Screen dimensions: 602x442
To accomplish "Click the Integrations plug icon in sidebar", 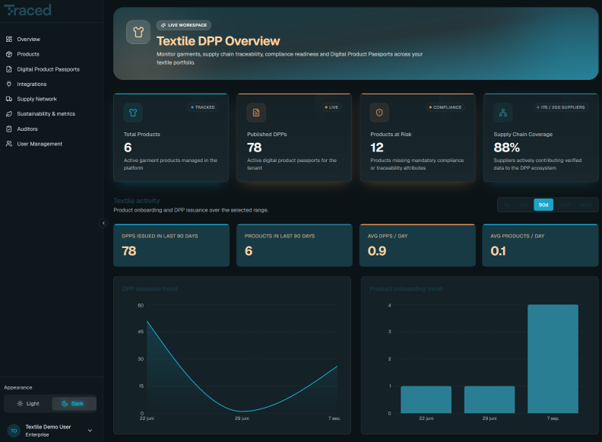I will pyautogui.click(x=9, y=84).
